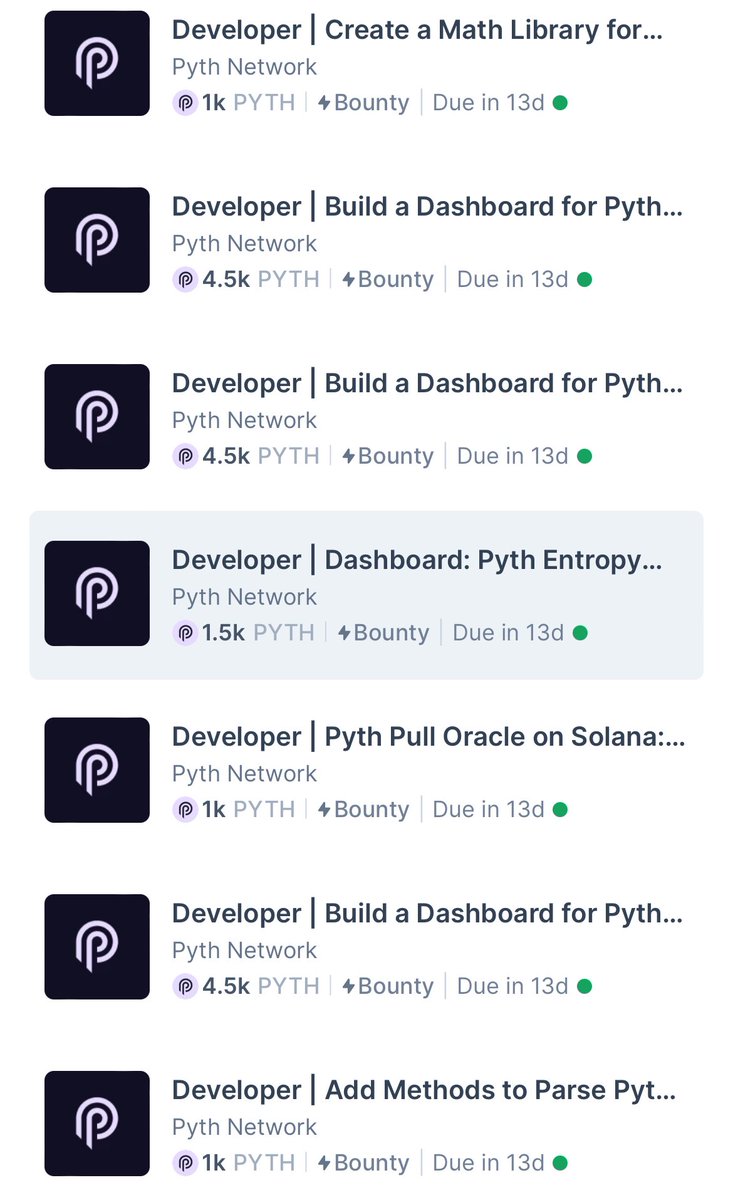733x1200 pixels.
Task: Click '1k PYTH' reward in the Math Library row
Action: [x=248, y=103]
